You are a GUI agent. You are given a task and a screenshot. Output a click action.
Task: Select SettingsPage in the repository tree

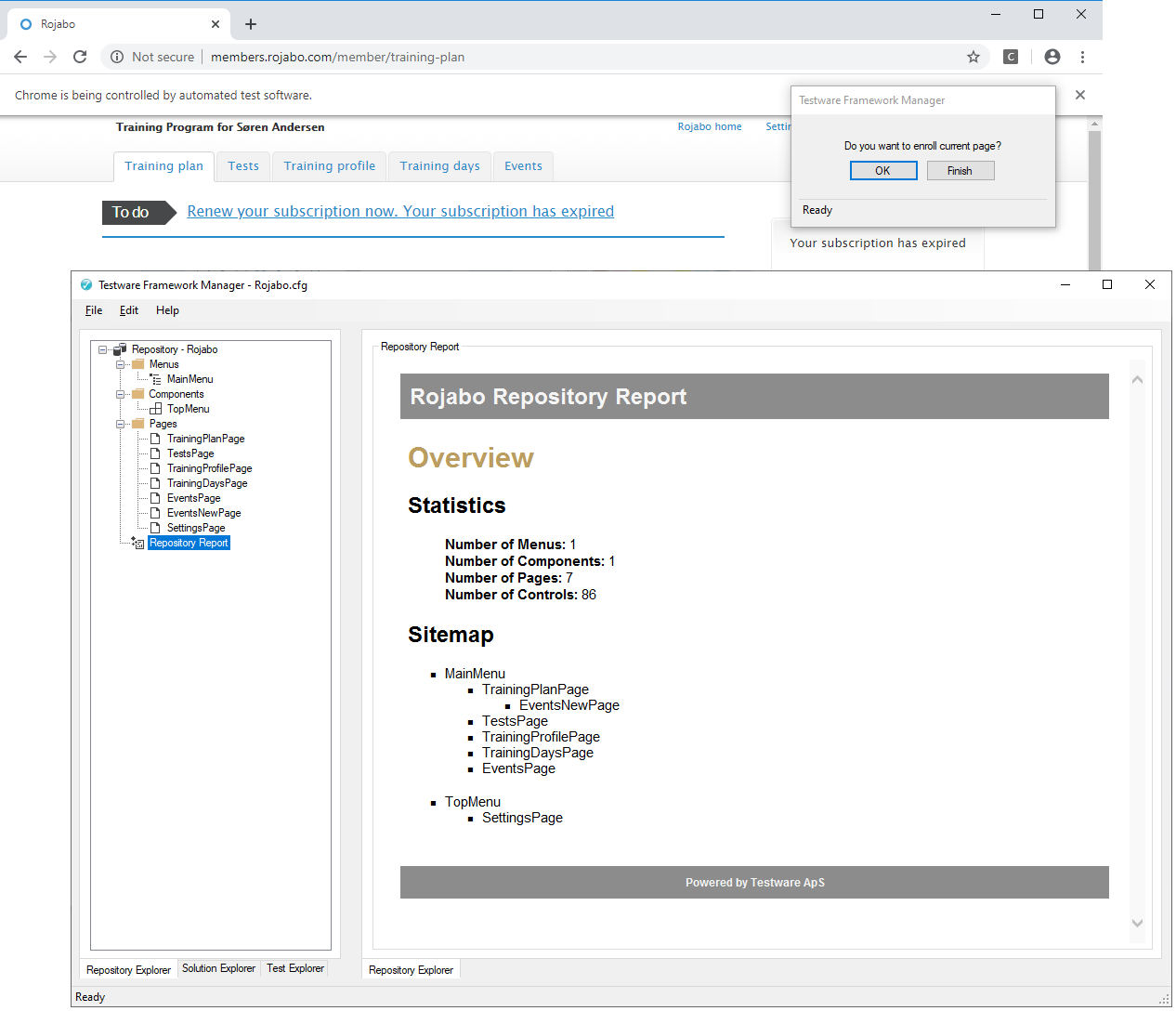pos(196,528)
